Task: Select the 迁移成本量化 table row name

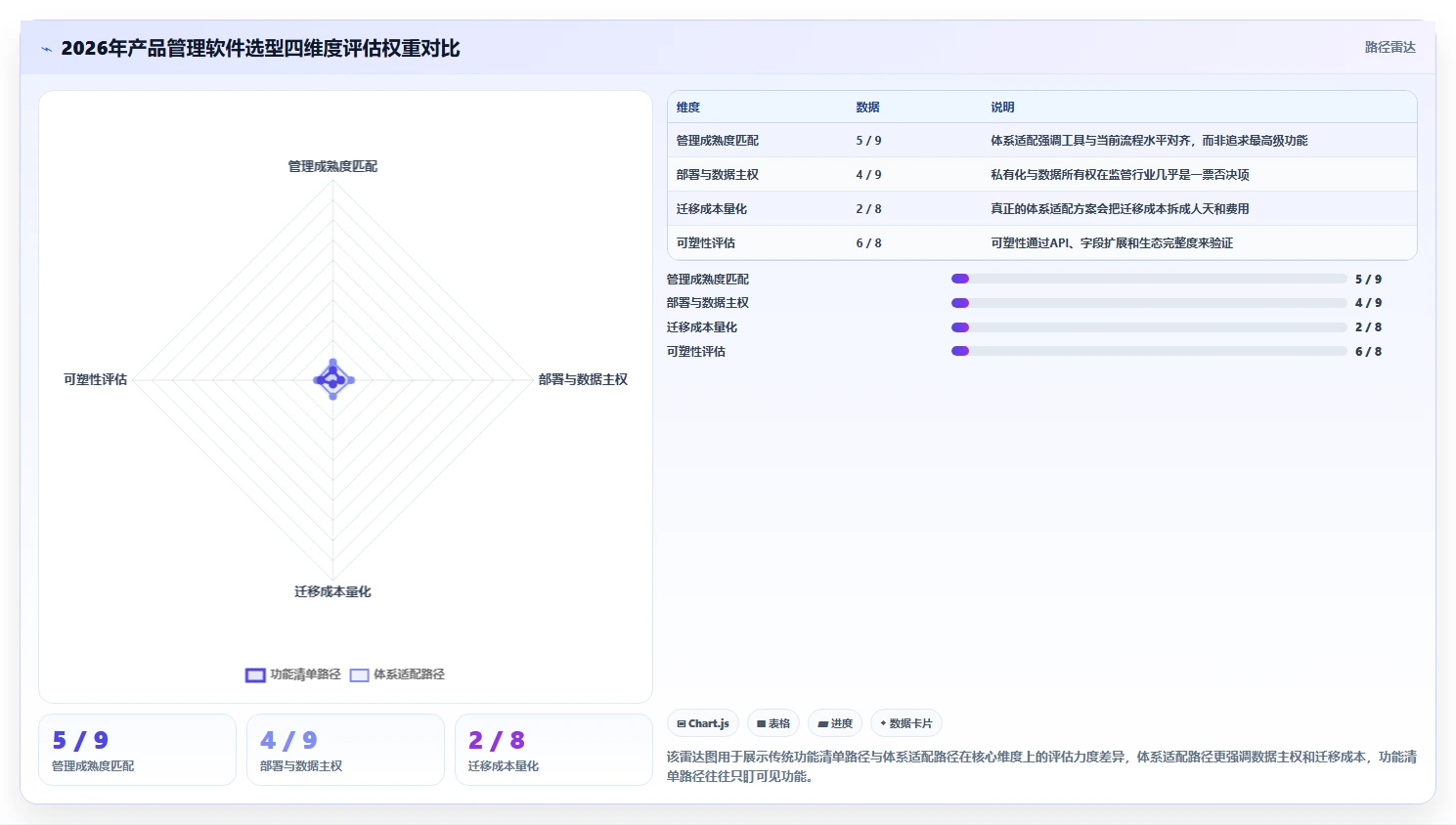Action: [712, 209]
